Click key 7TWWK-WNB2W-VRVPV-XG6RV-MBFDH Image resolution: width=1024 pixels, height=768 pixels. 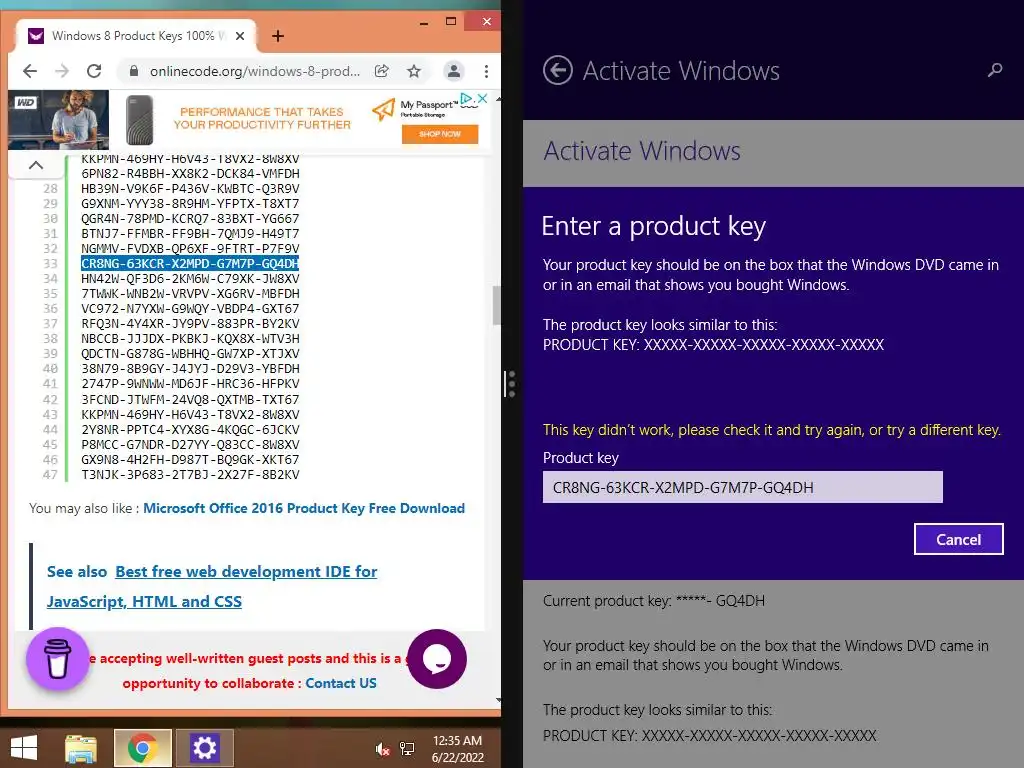pyautogui.click(x=190, y=294)
